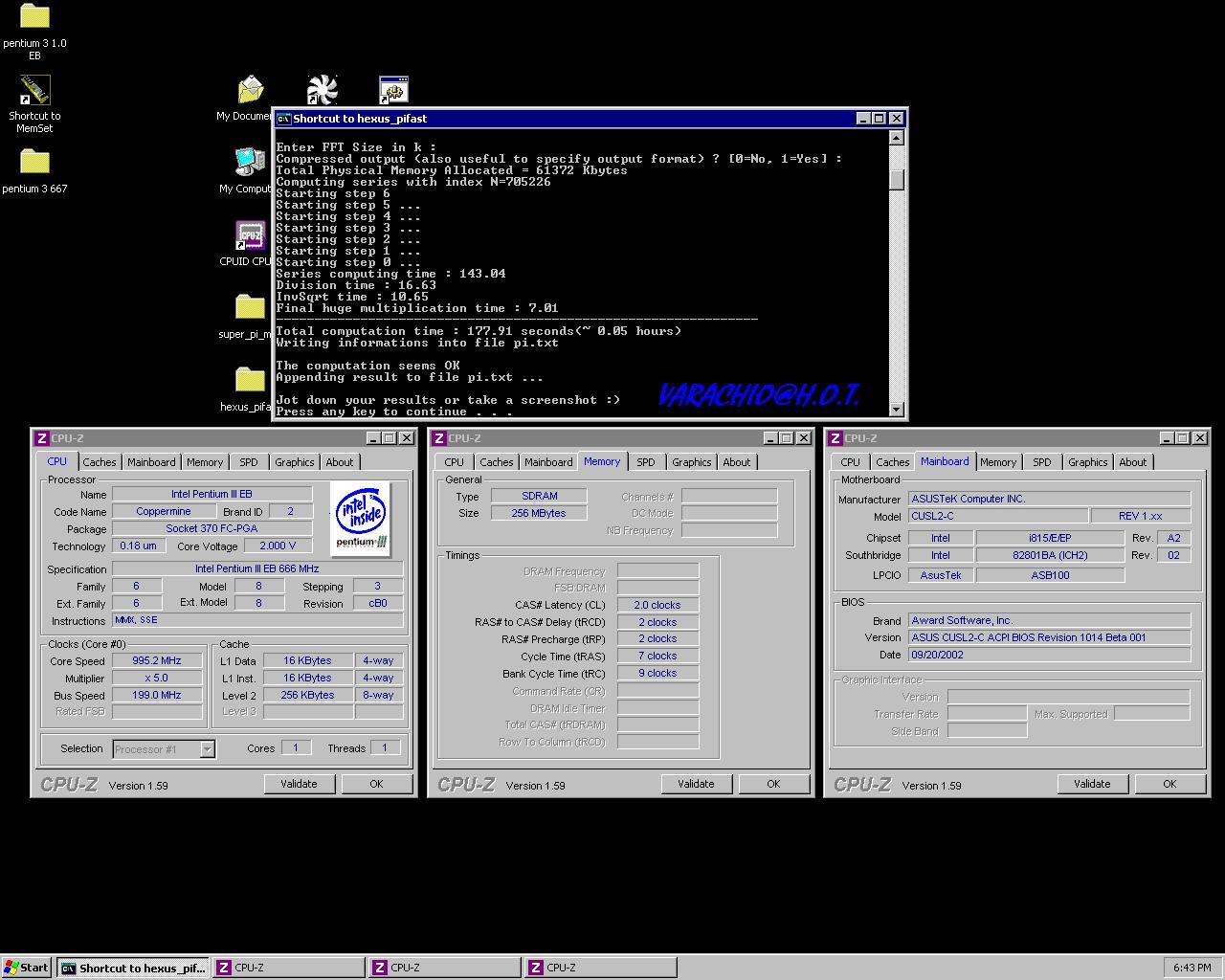Open Graphics tab in CPU tab window
The image size is (1225, 980).
click(295, 462)
